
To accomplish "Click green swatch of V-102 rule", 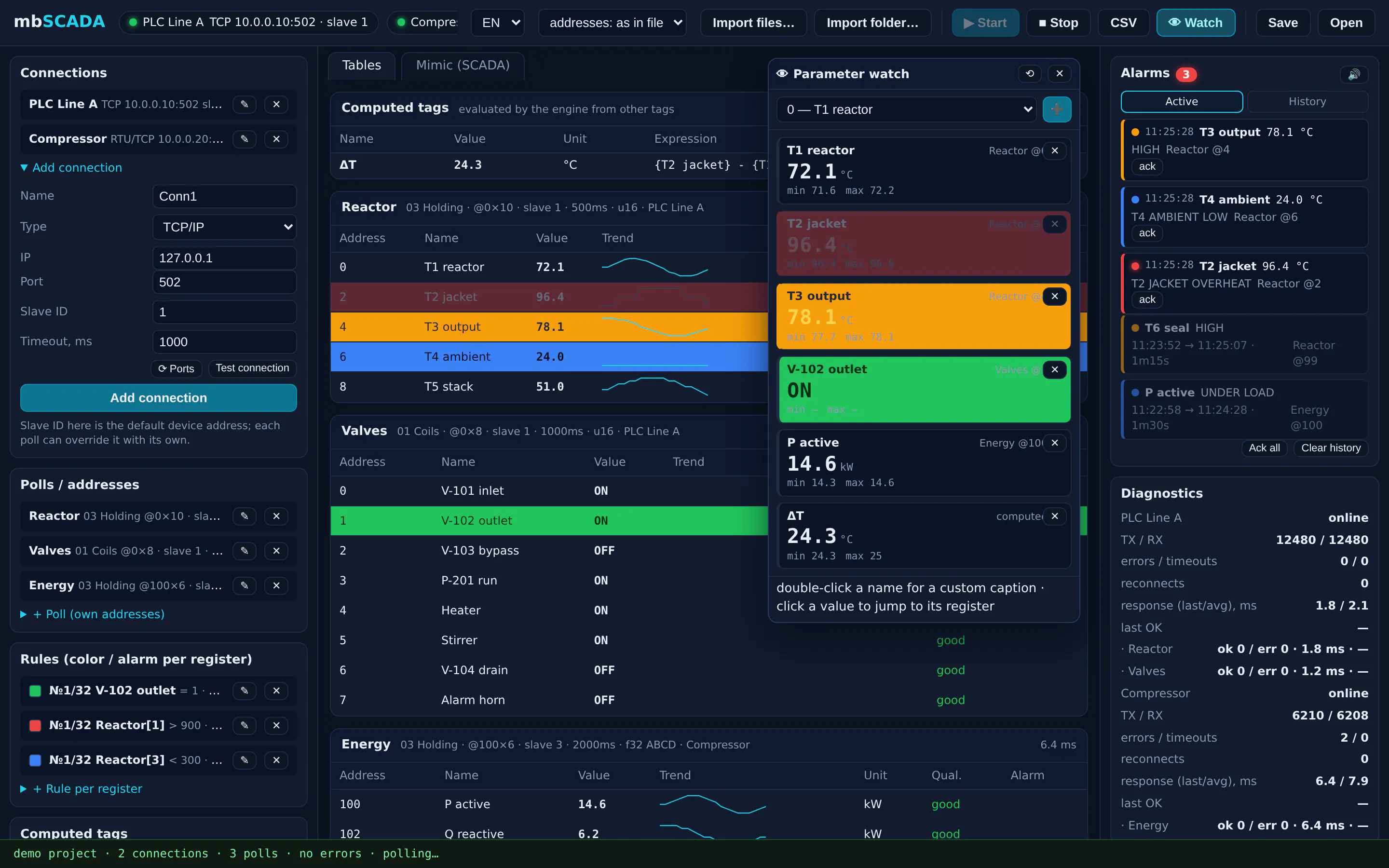I will coord(35,691).
